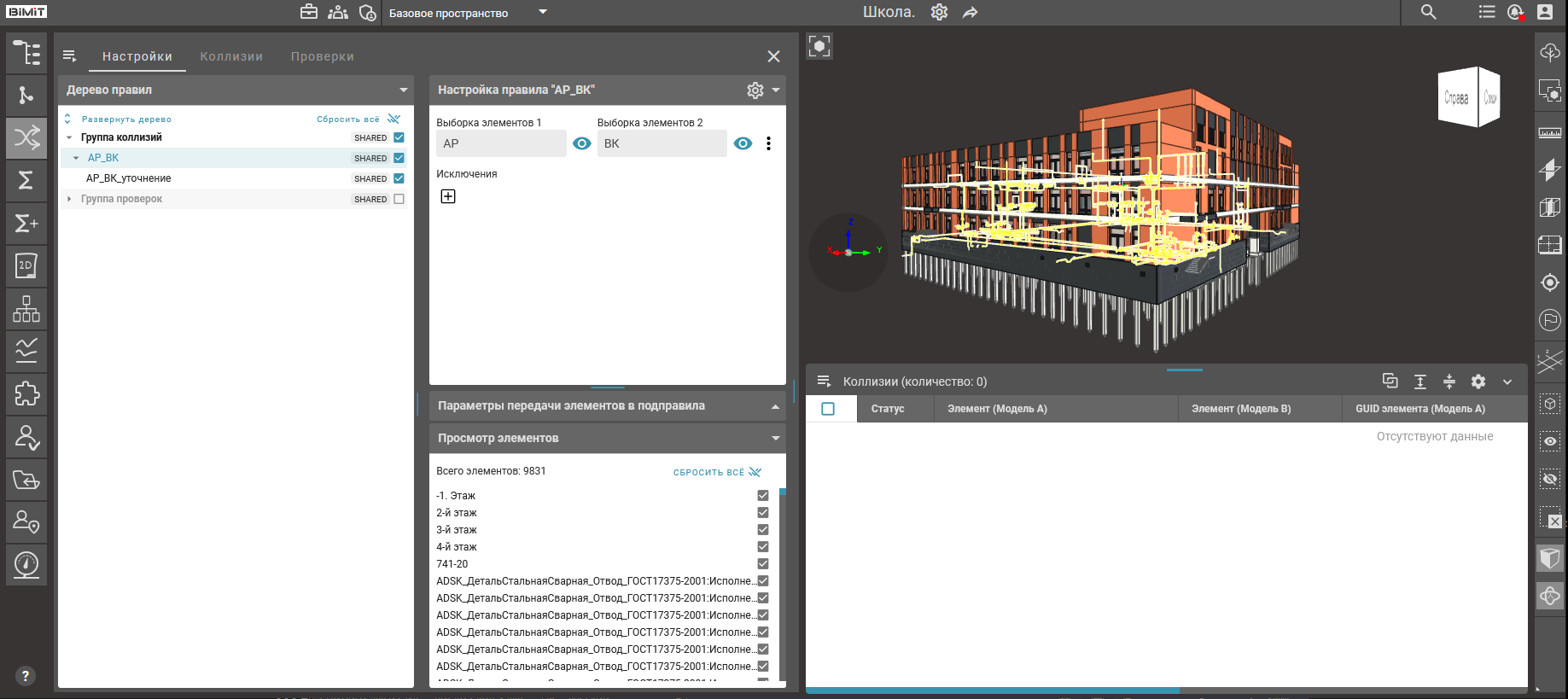The image size is (1568, 699).
Task: Collapse the Группа коллизий tree node
Action: [x=69, y=137]
